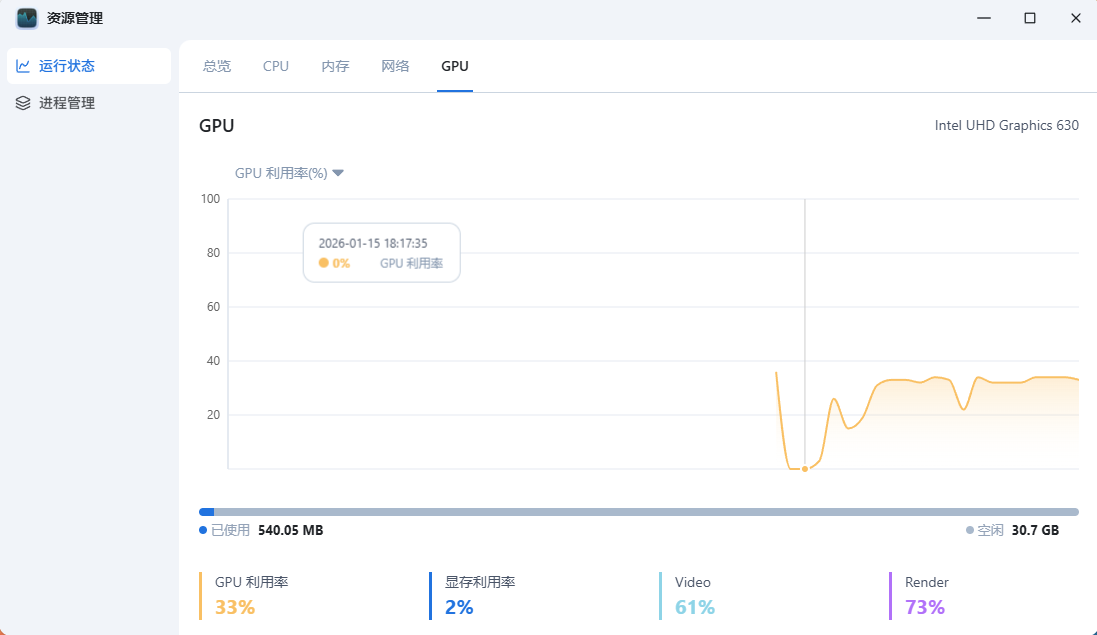Click the Resource Manager app icon
Viewport: 1097px width, 635px height.
pos(27,18)
